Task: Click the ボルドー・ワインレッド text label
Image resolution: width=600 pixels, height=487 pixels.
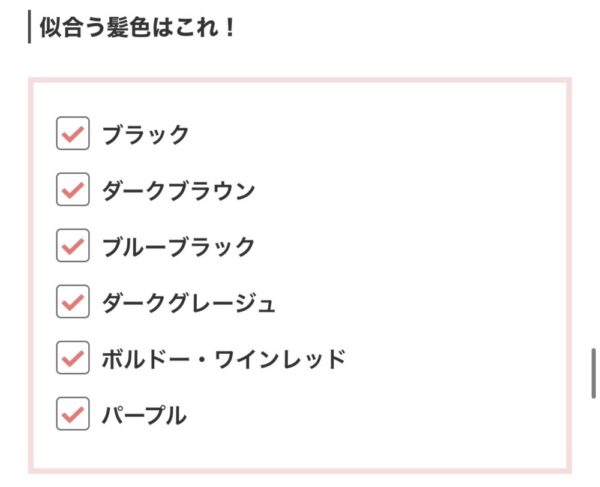Action: pos(224,359)
